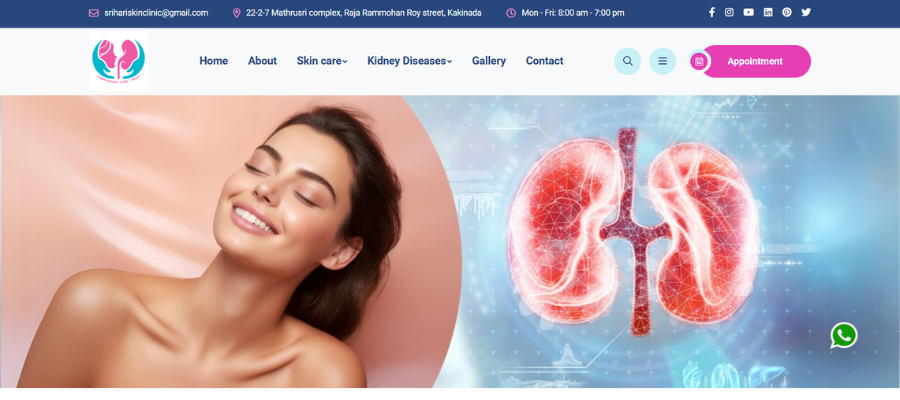Expand the Kidney Diseases dropdown menu

[409, 61]
